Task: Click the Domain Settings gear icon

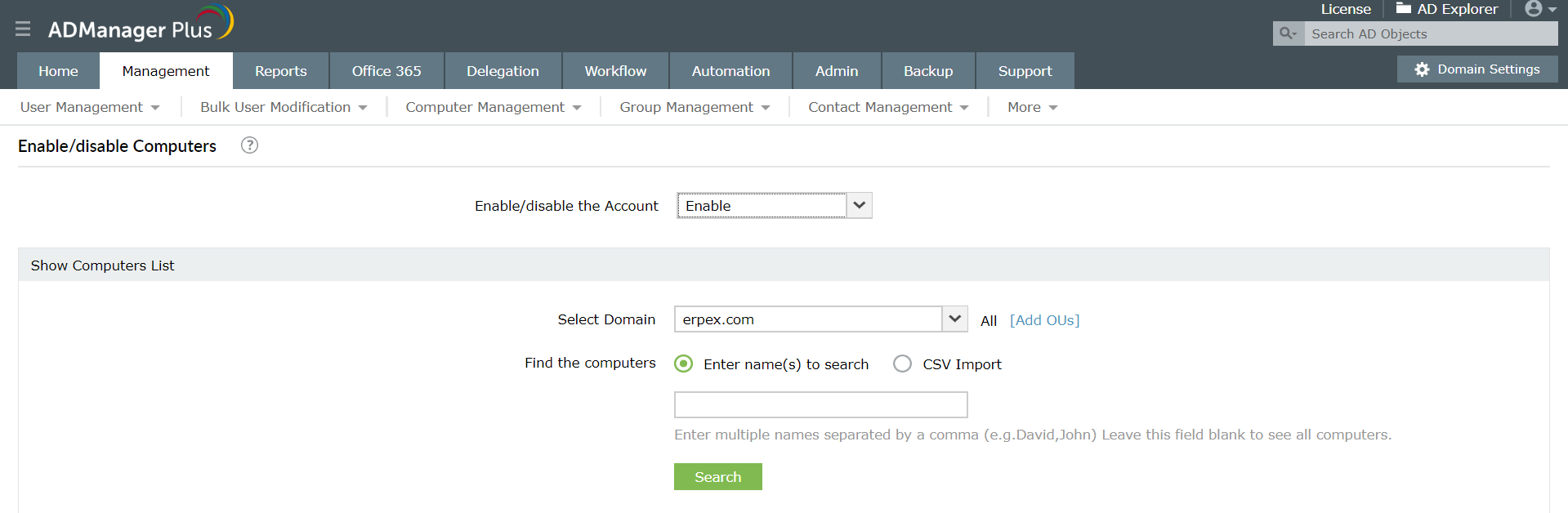Action: (x=1422, y=69)
